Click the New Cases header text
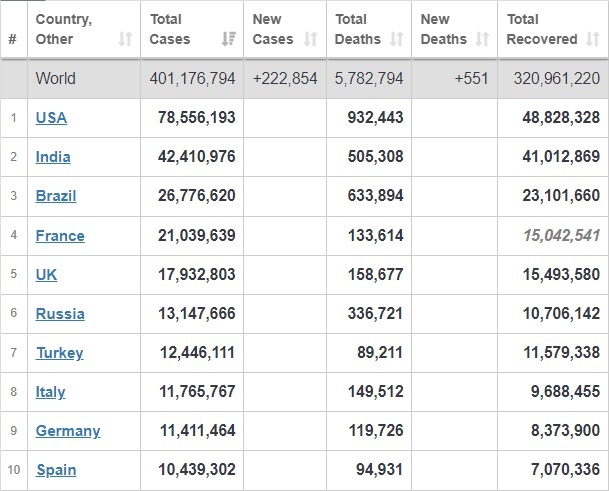 (x=273, y=29)
